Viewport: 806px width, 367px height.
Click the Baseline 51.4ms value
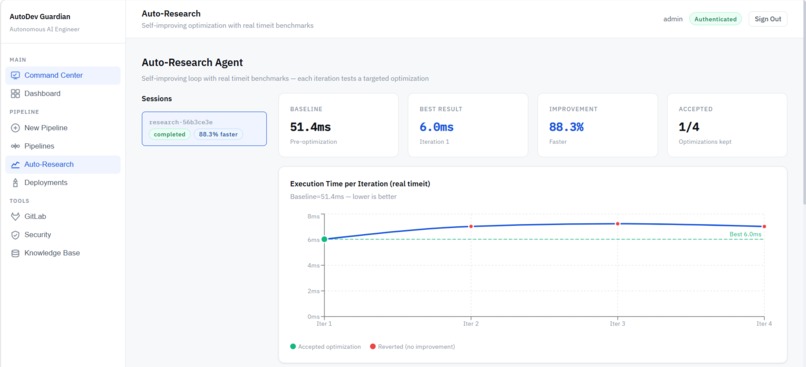[x=310, y=127]
